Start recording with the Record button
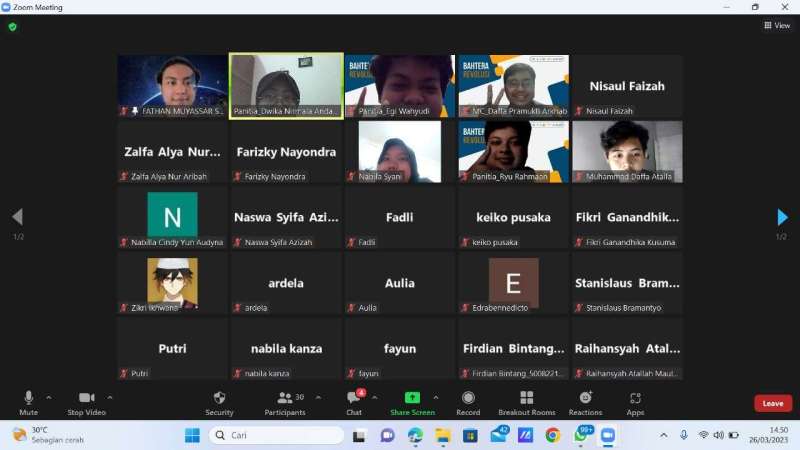 pos(468,403)
